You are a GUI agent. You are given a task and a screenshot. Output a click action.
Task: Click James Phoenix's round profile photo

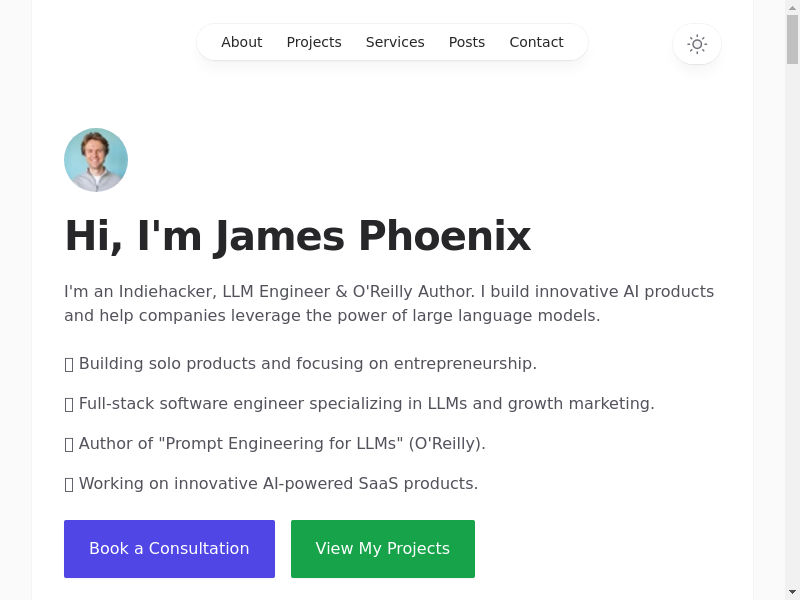(96, 160)
